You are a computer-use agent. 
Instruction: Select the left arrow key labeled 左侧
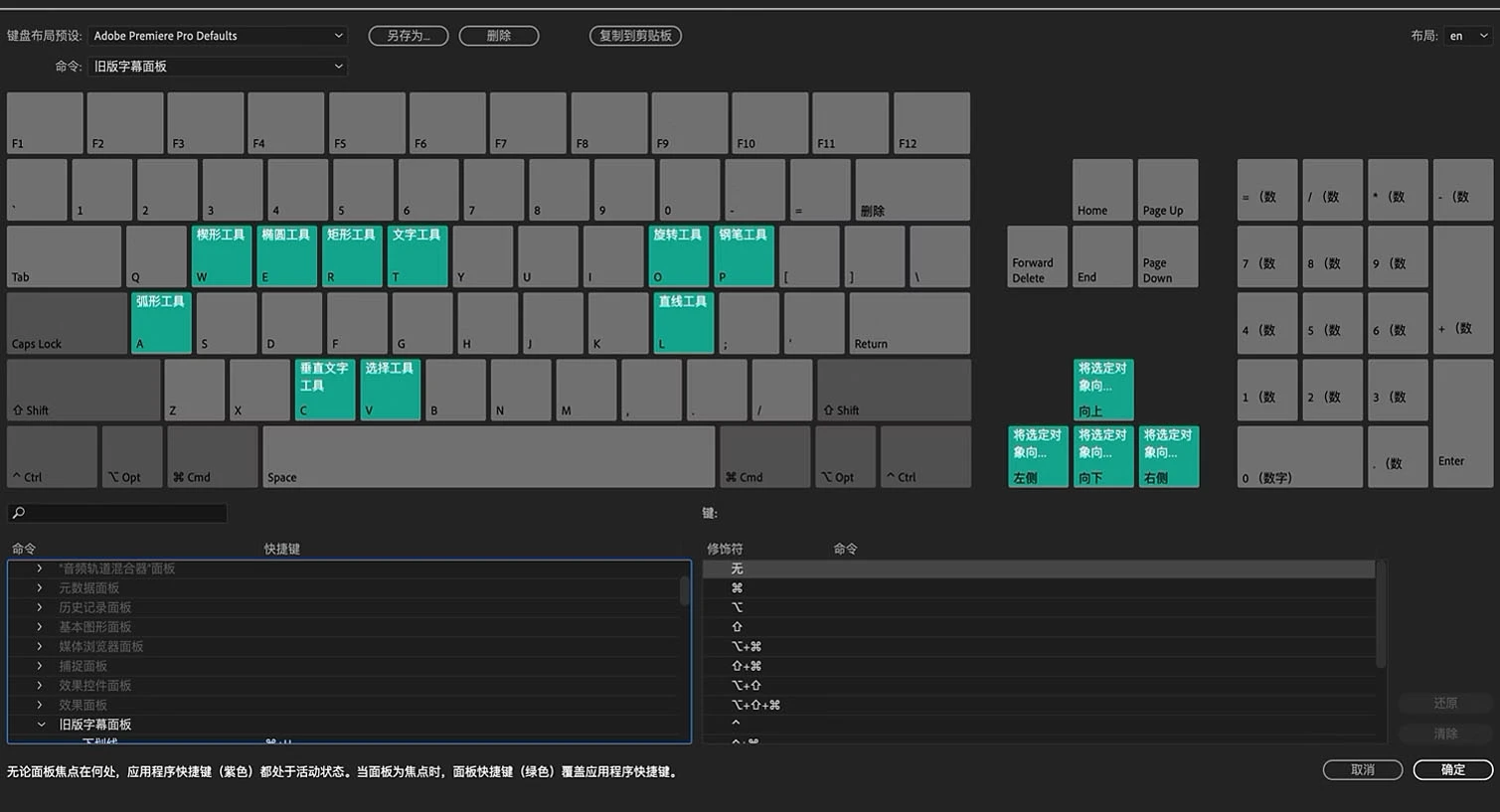pos(1038,457)
